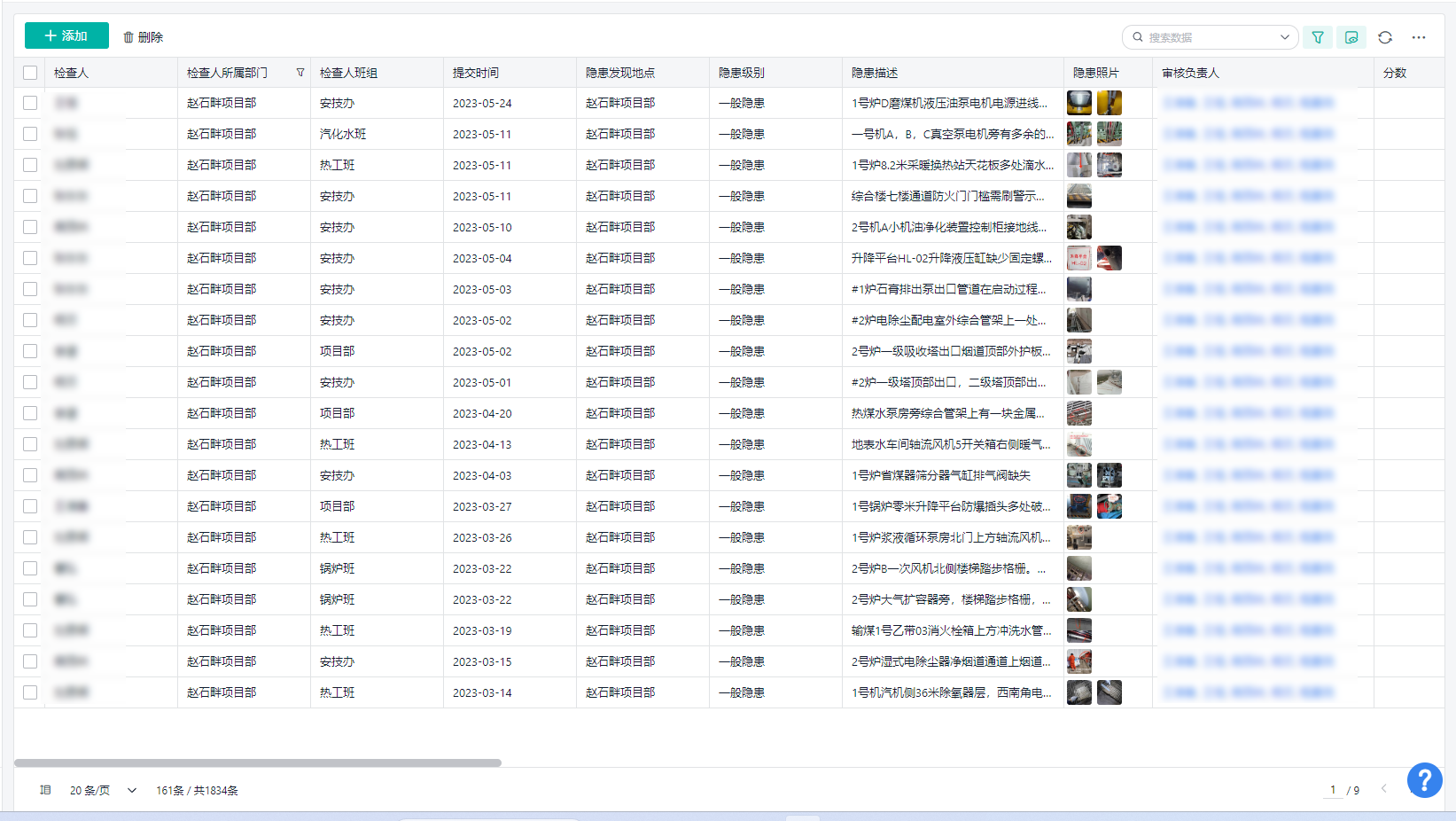Open first hazard photo thumbnail in 2023-05-04 row

click(x=1078, y=258)
